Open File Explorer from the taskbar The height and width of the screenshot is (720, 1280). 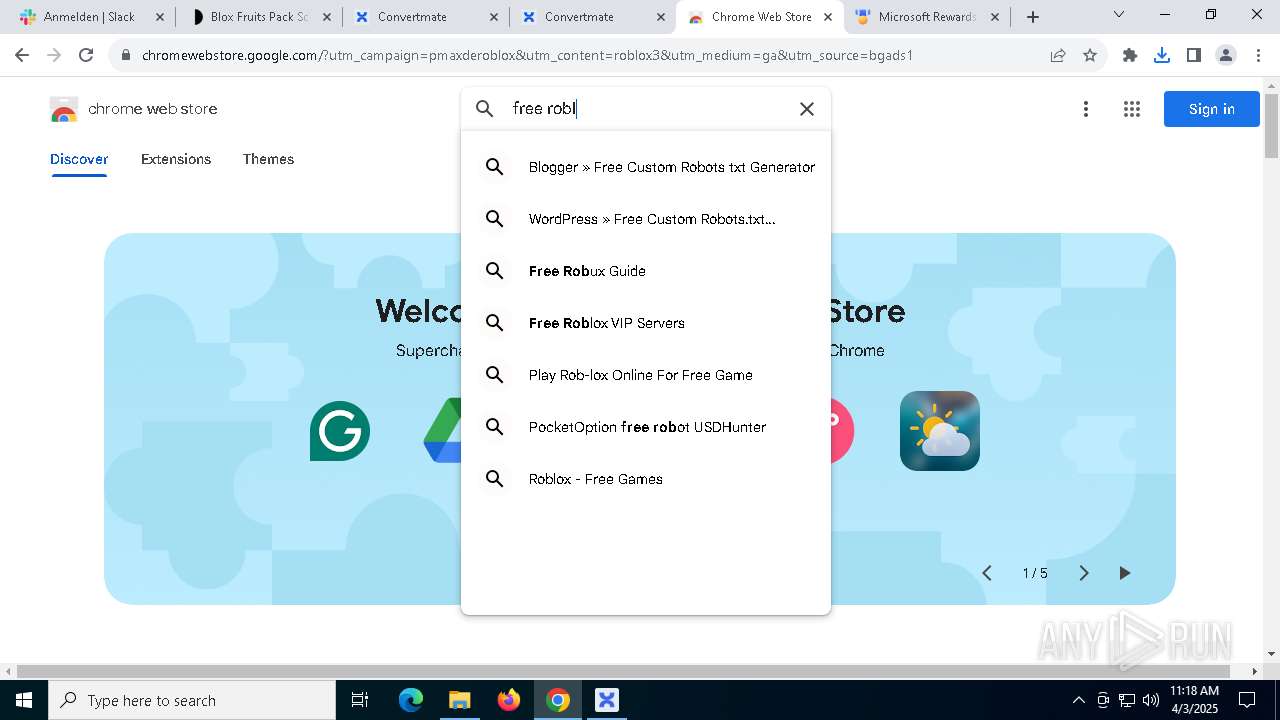459,700
